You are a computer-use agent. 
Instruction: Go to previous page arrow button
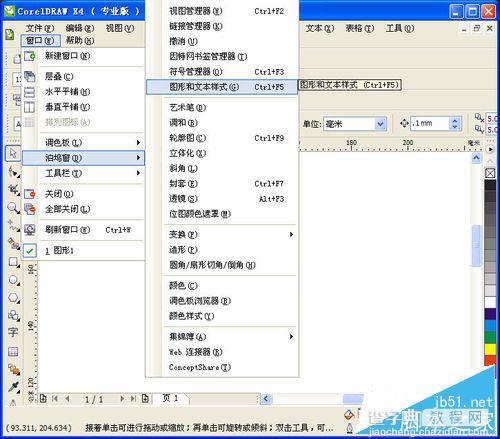[68, 399]
